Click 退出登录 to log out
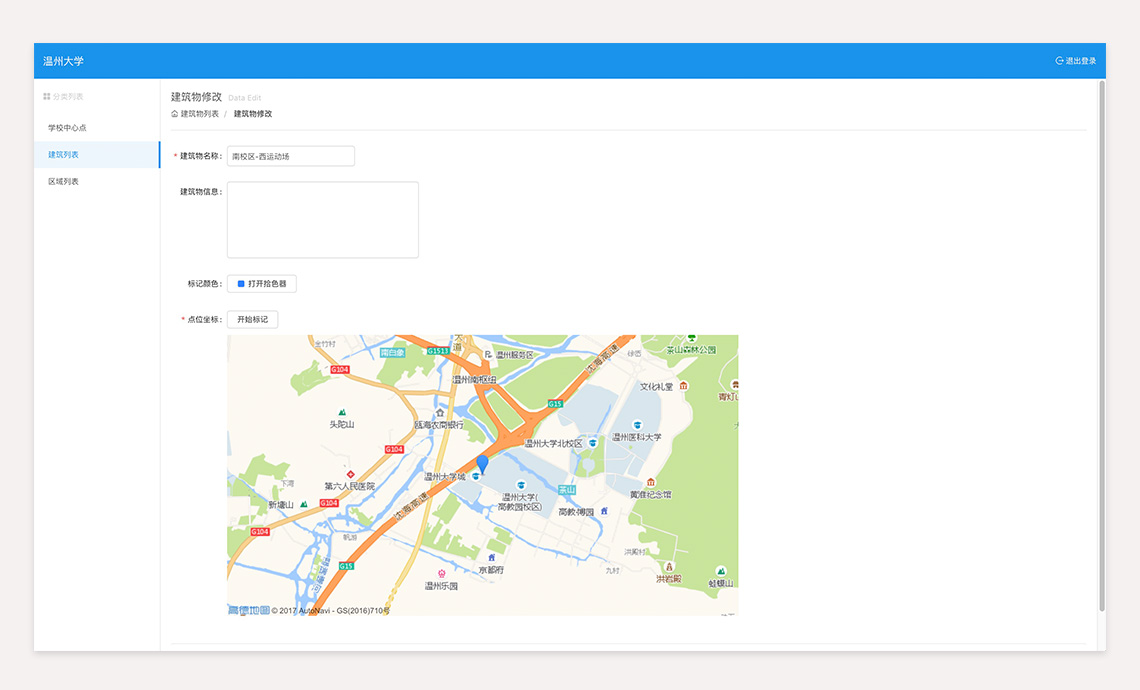The image size is (1140, 690). (x=1080, y=61)
